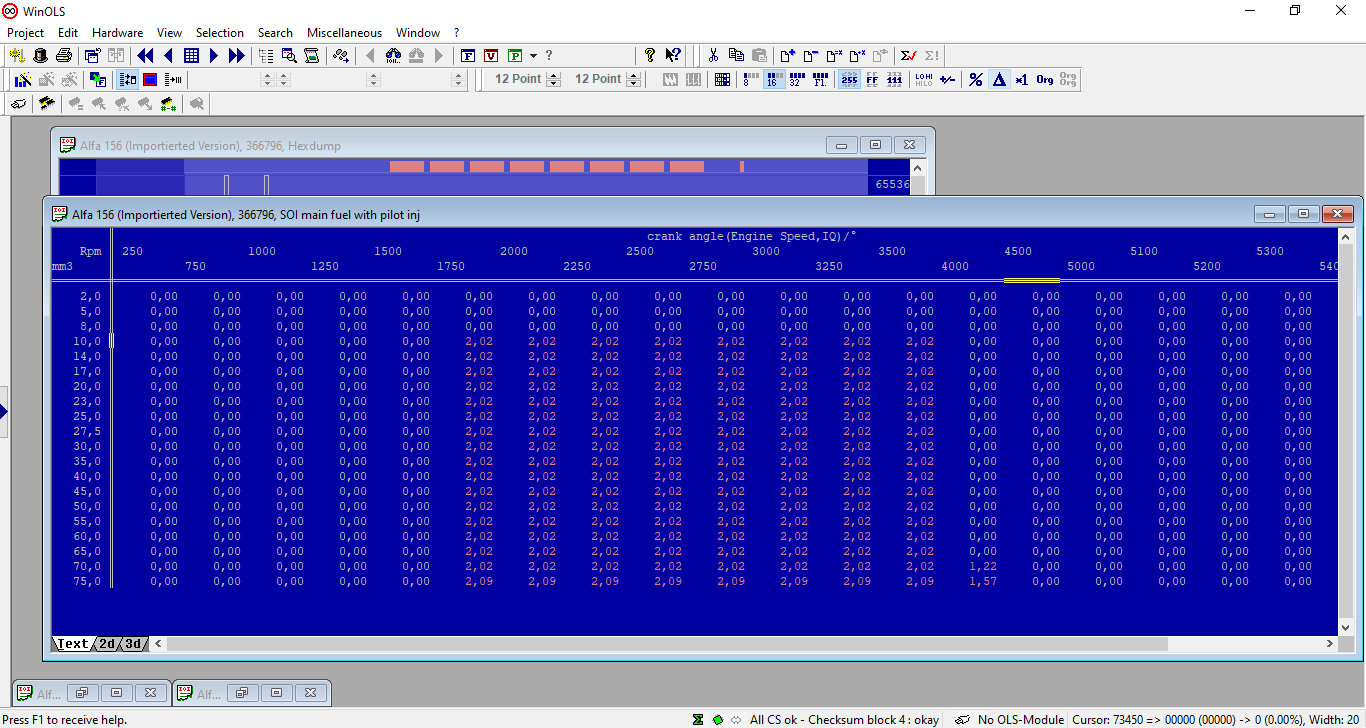Click the 4500 Rpm column header
1366x728 pixels.
(x=1018, y=251)
